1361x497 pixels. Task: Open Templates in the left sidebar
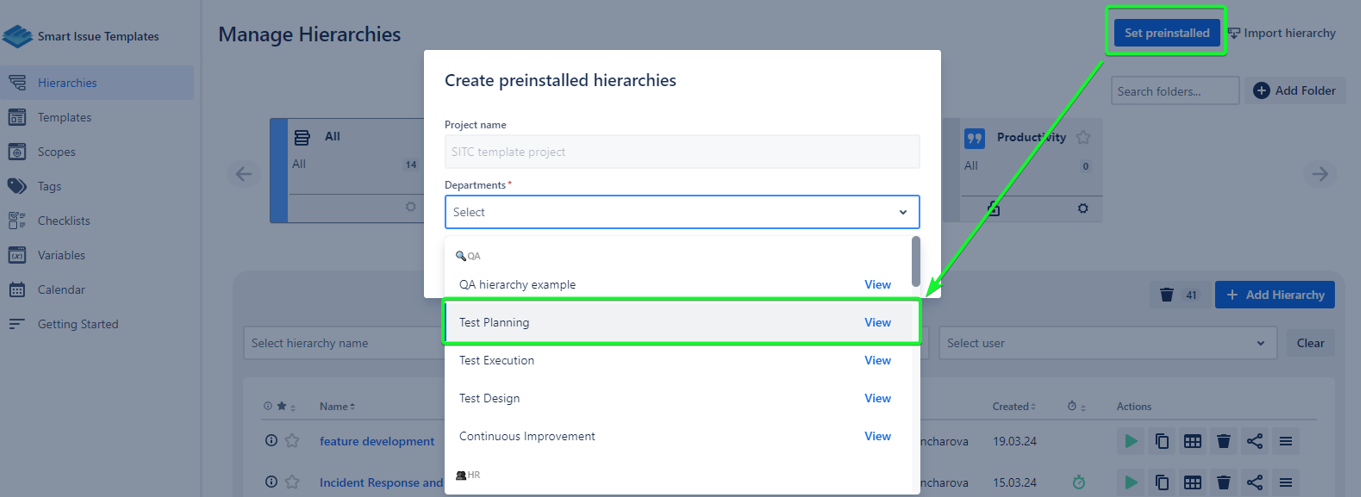64,117
